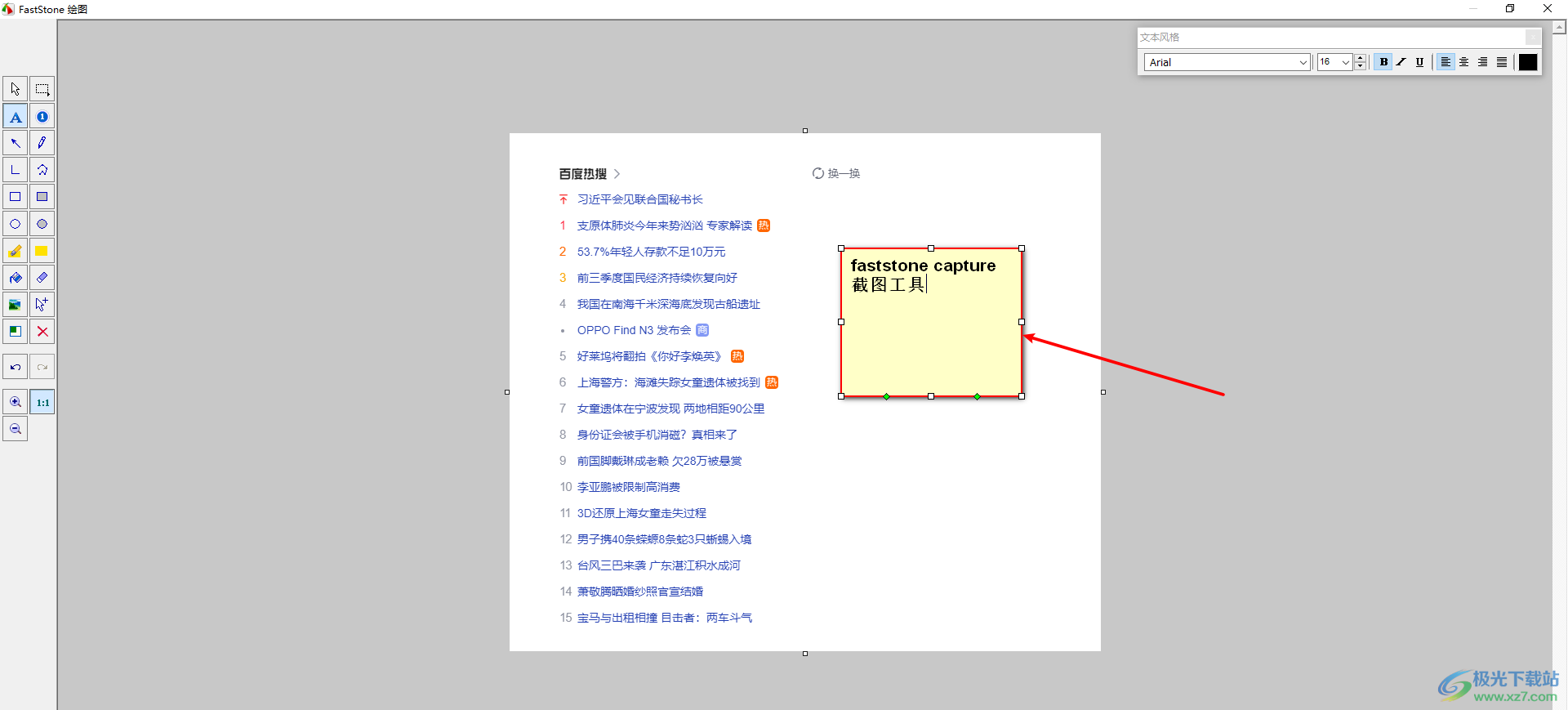The width and height of the screenshot is (1568, 710).
Task: Undo the last drawing action
Action: pos(16,367)
